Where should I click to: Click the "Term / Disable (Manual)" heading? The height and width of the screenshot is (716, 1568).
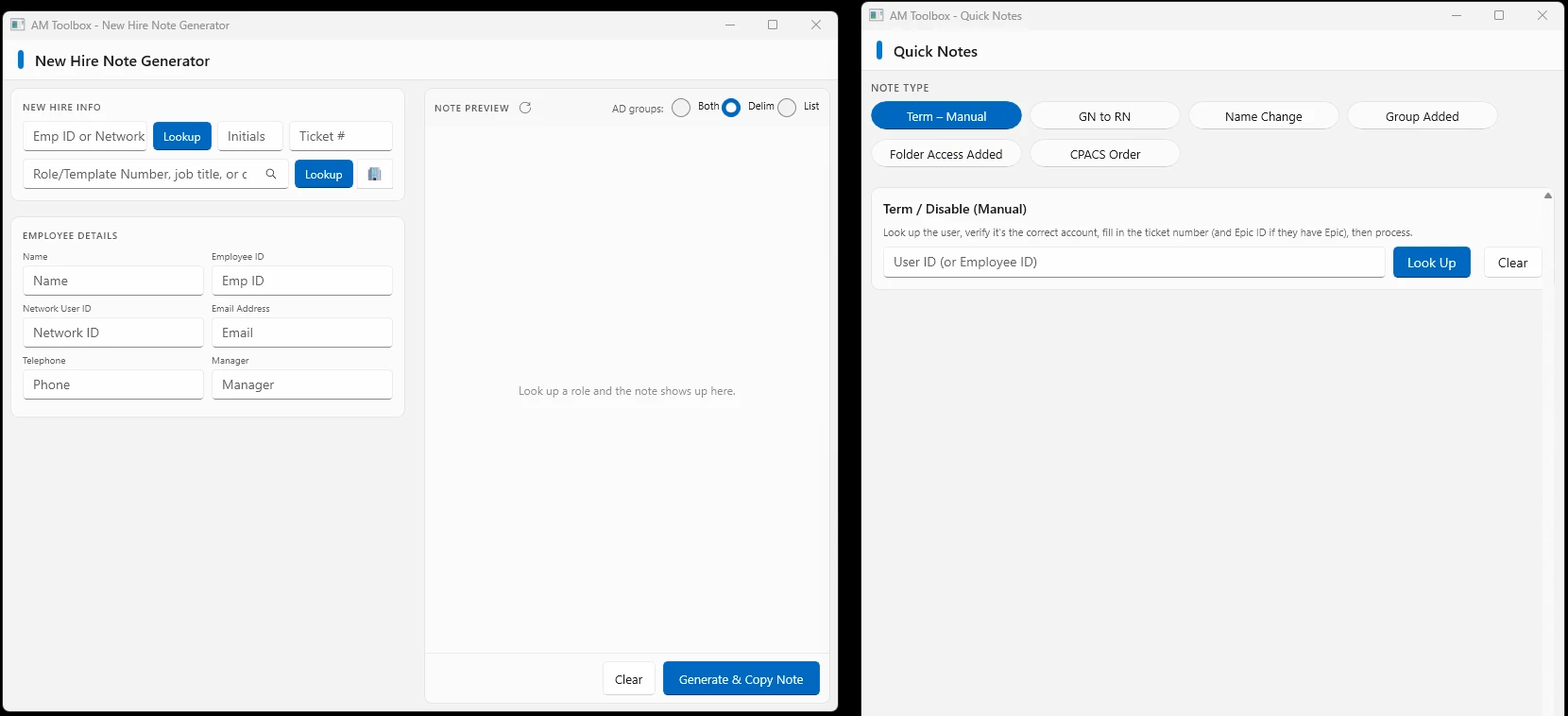click(955, 209)
